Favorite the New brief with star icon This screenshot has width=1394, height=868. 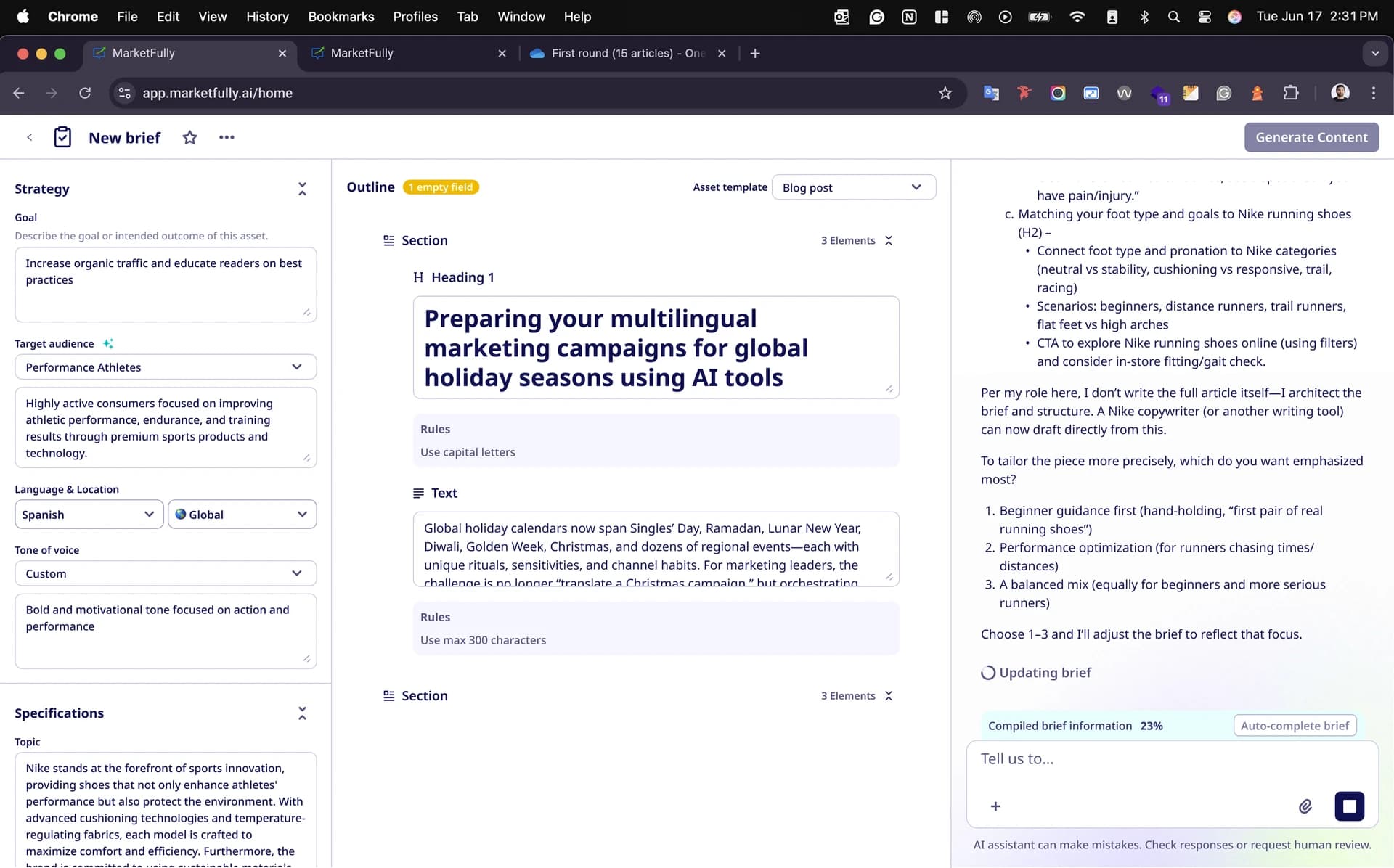(189, 137)
